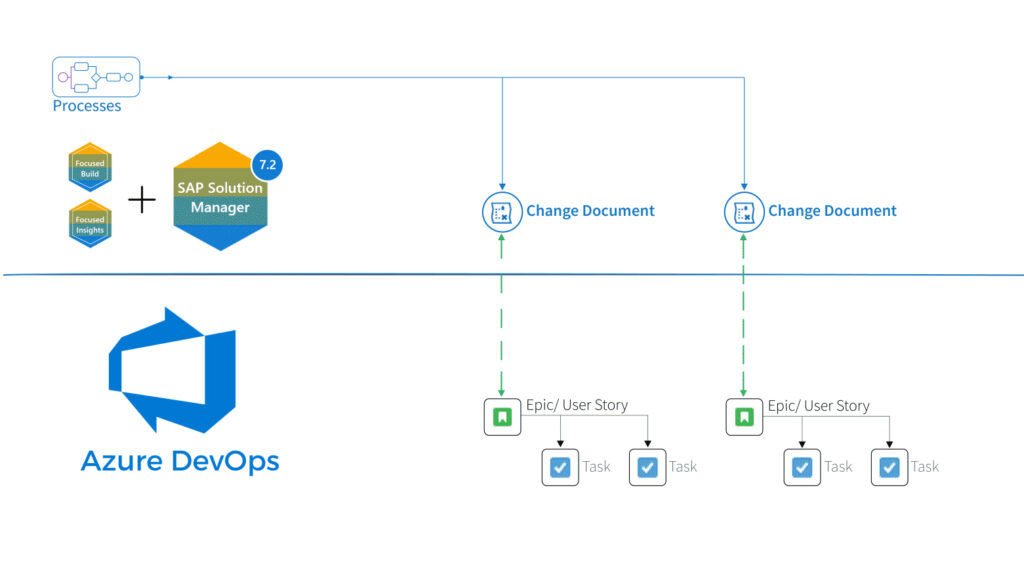Screen dimensions: 1024x578
Task: Select the Focused Build badge icon
Action: point(88,167)
